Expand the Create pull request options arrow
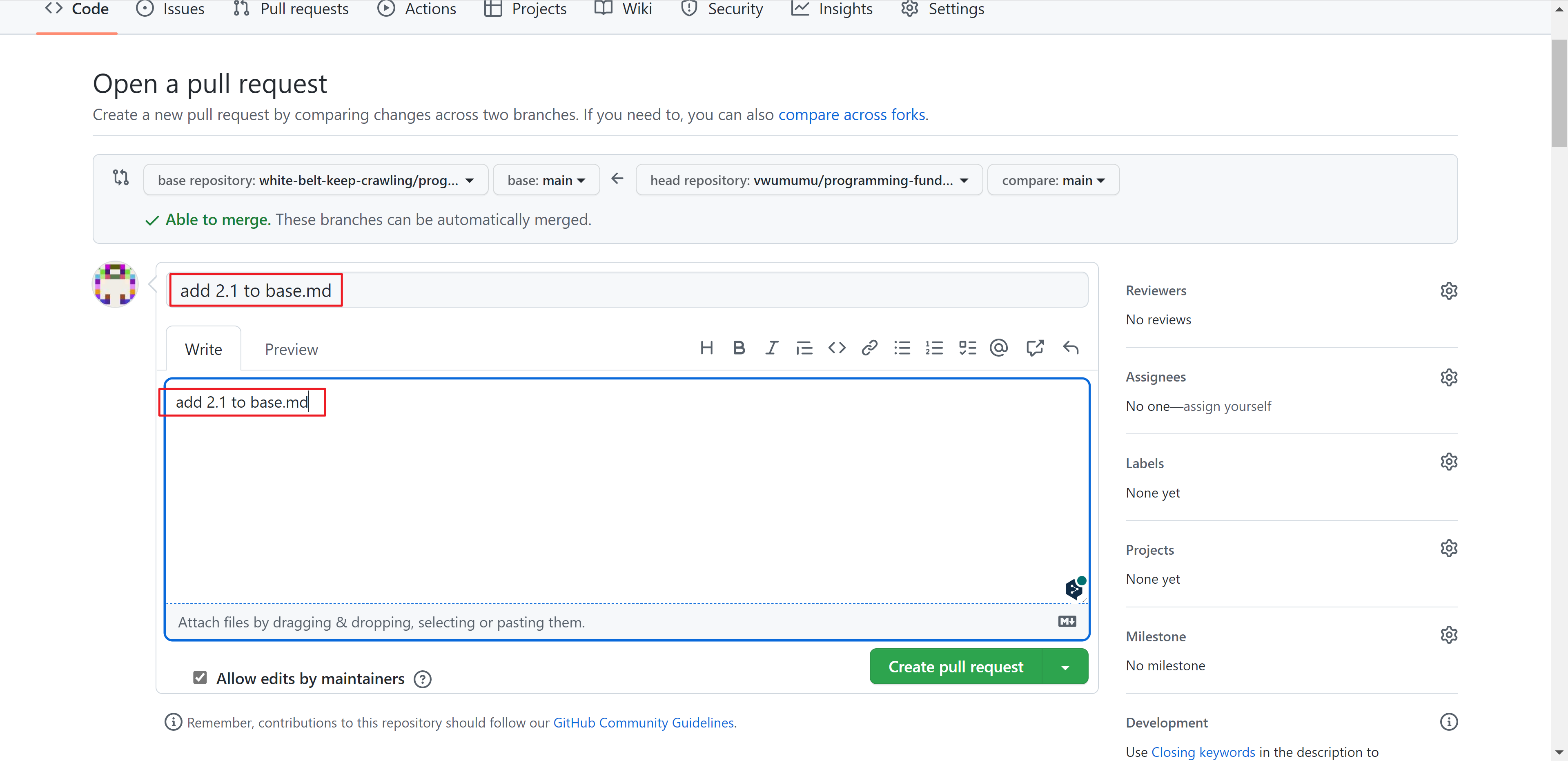Image resolution: width=1568 pixels, height=761 pixels. point(1065,667)
